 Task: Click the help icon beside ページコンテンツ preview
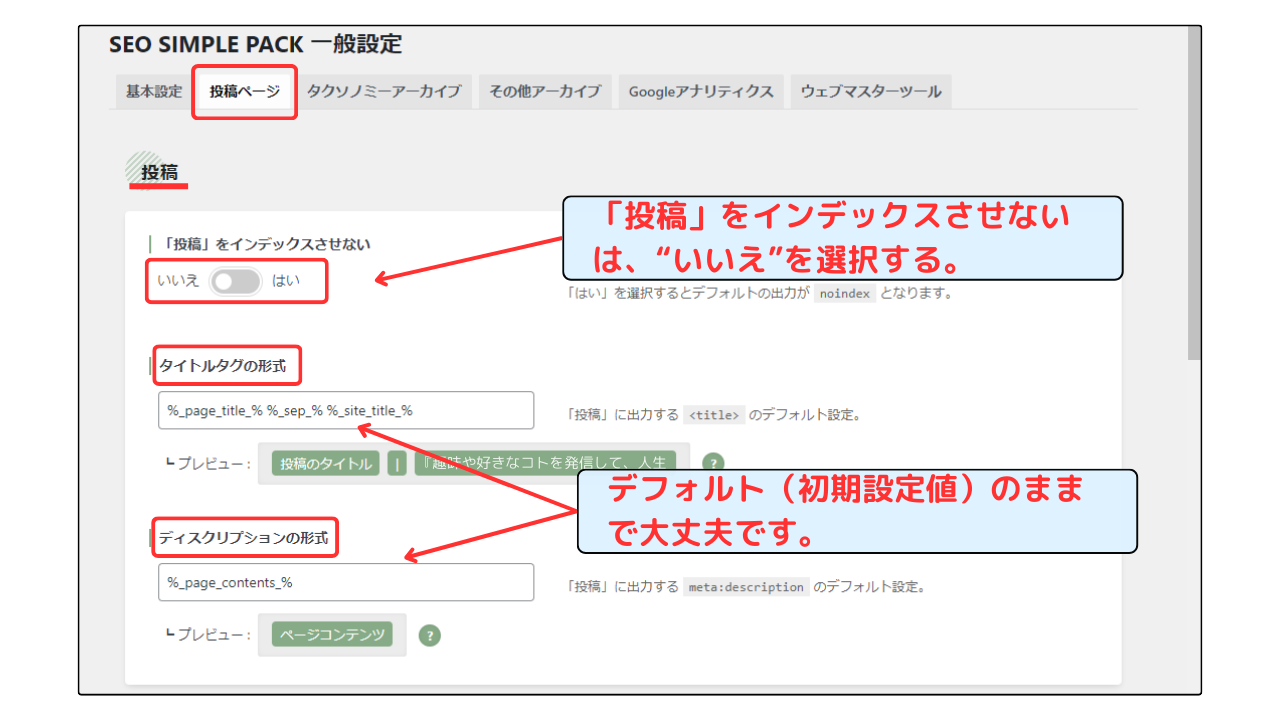pos(429,635)
